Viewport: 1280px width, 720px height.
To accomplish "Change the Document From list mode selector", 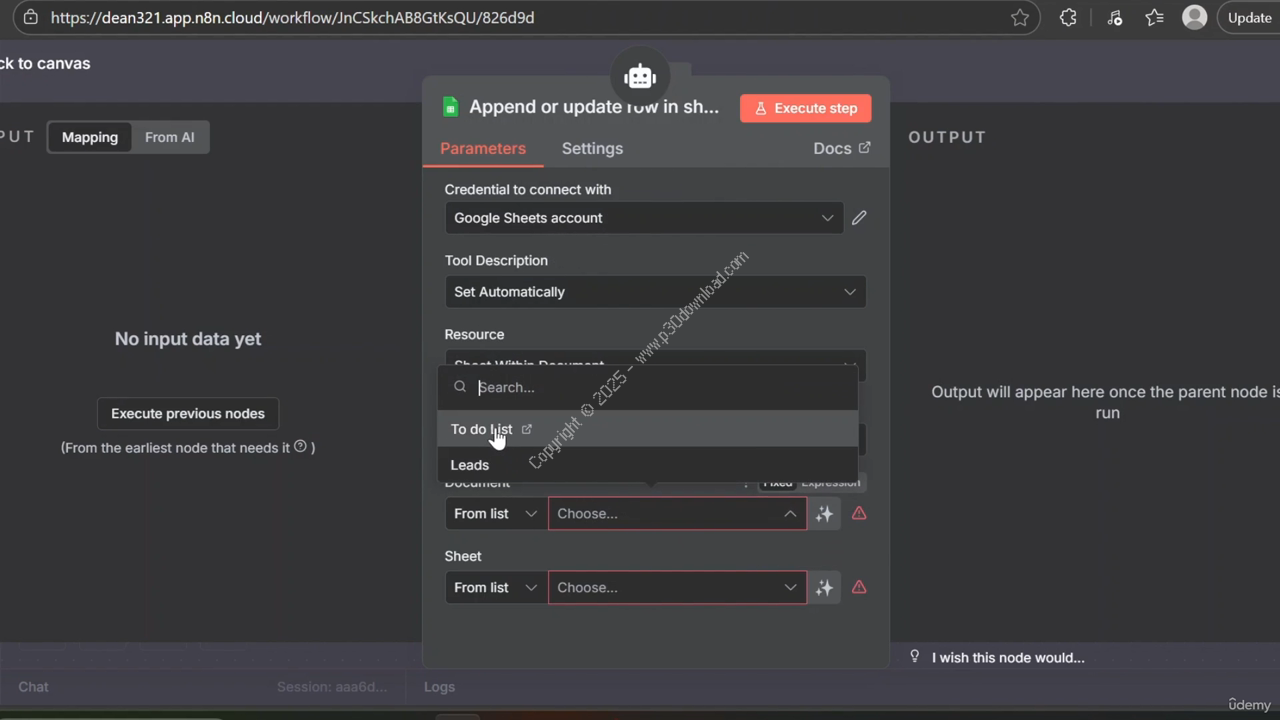I will tap(495, 514).
